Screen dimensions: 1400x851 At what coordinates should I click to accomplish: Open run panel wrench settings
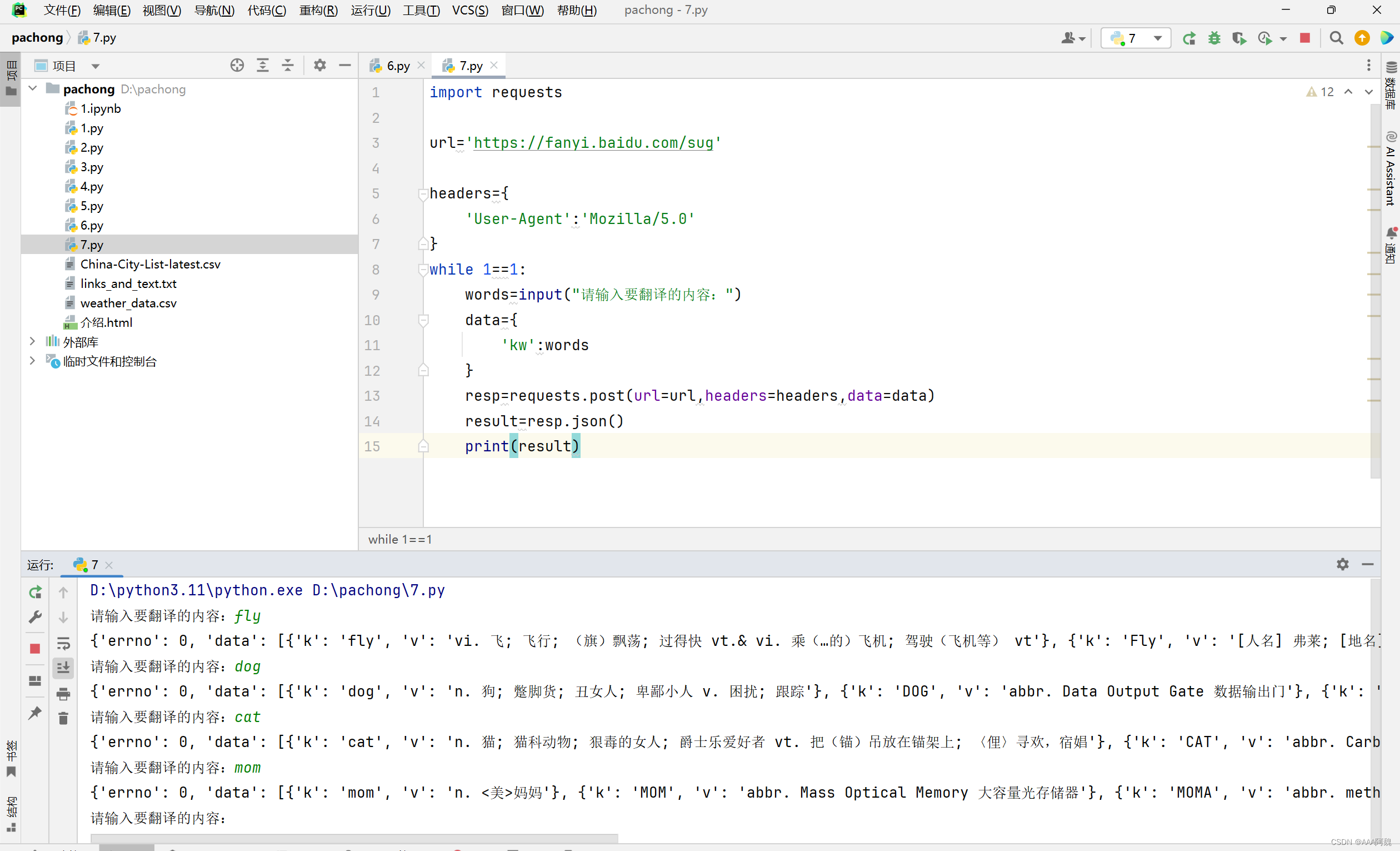coord(34,617)
